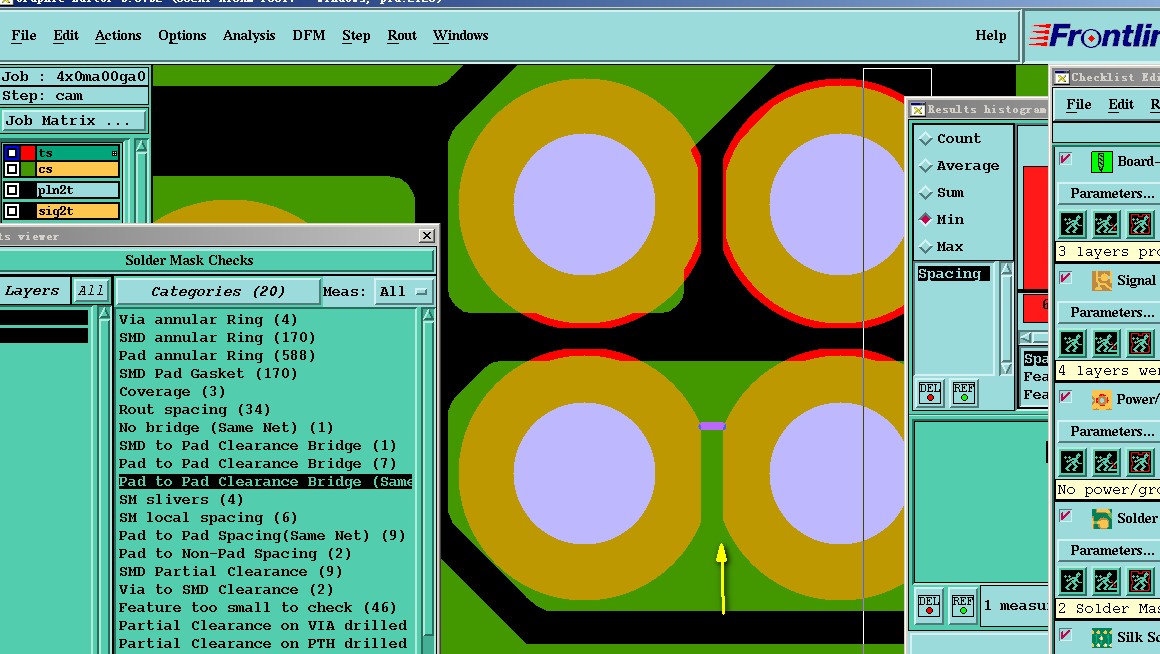This screenshot has height=654, width=1160.
Task: Click REF icon beside '1 measu' text
Action: click(x=962, y=606)
